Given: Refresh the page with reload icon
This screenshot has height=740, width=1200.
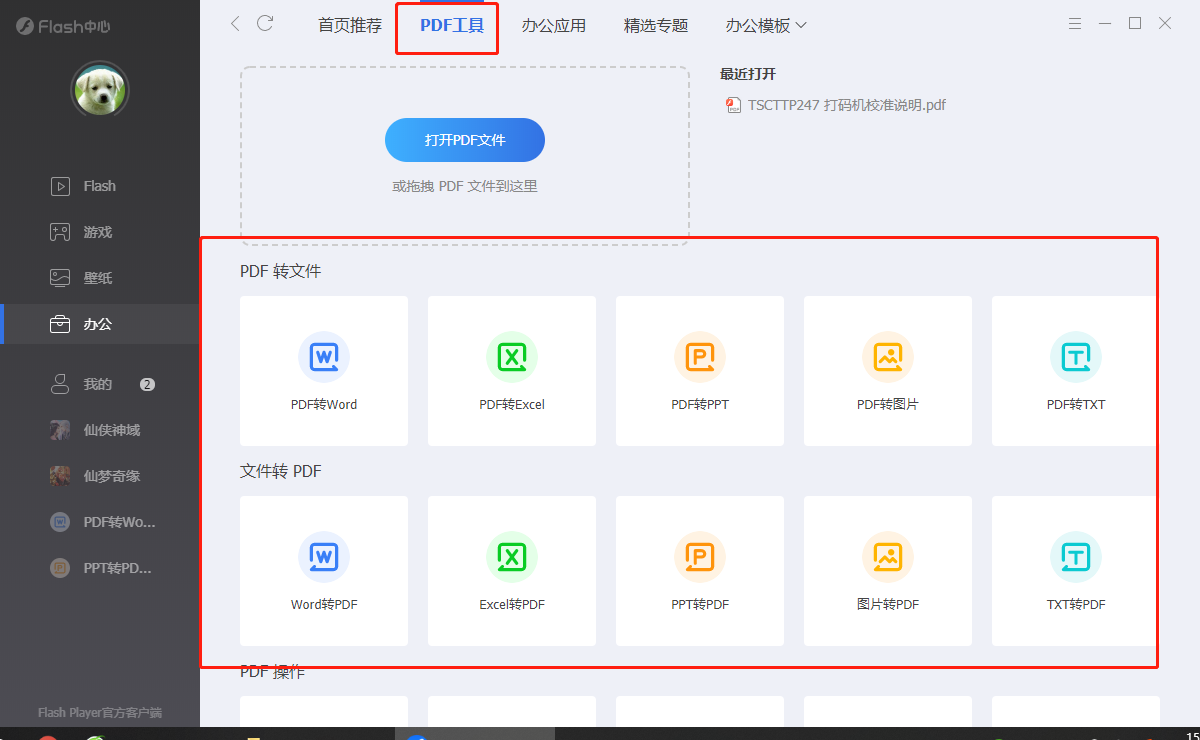Looking at the screenshot, I should (x=265, y=23).
